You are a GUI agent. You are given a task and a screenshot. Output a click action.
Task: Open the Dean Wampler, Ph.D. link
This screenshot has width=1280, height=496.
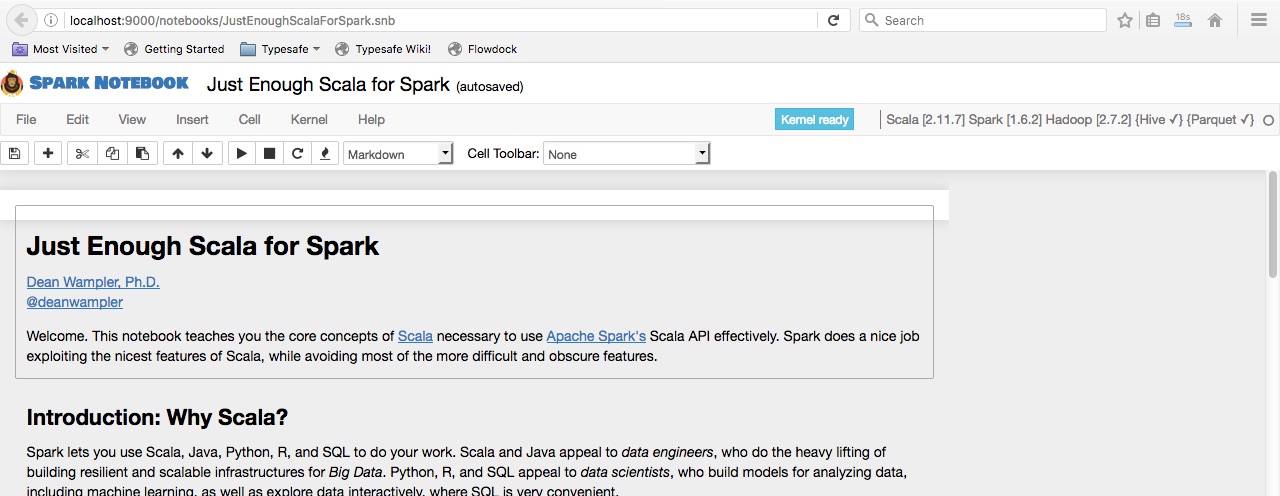tap(93, 282)
